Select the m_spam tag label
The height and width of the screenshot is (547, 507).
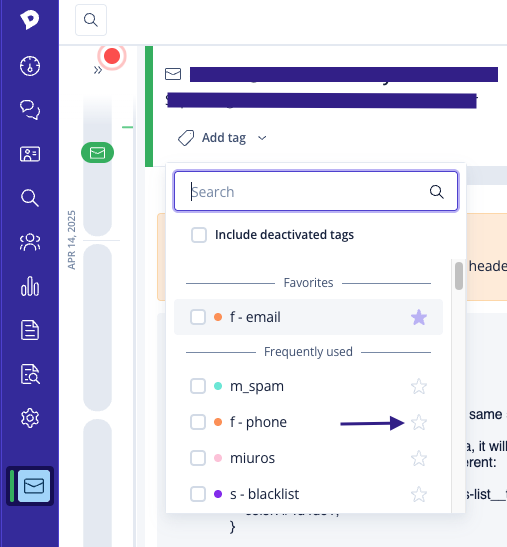(257, 387)
